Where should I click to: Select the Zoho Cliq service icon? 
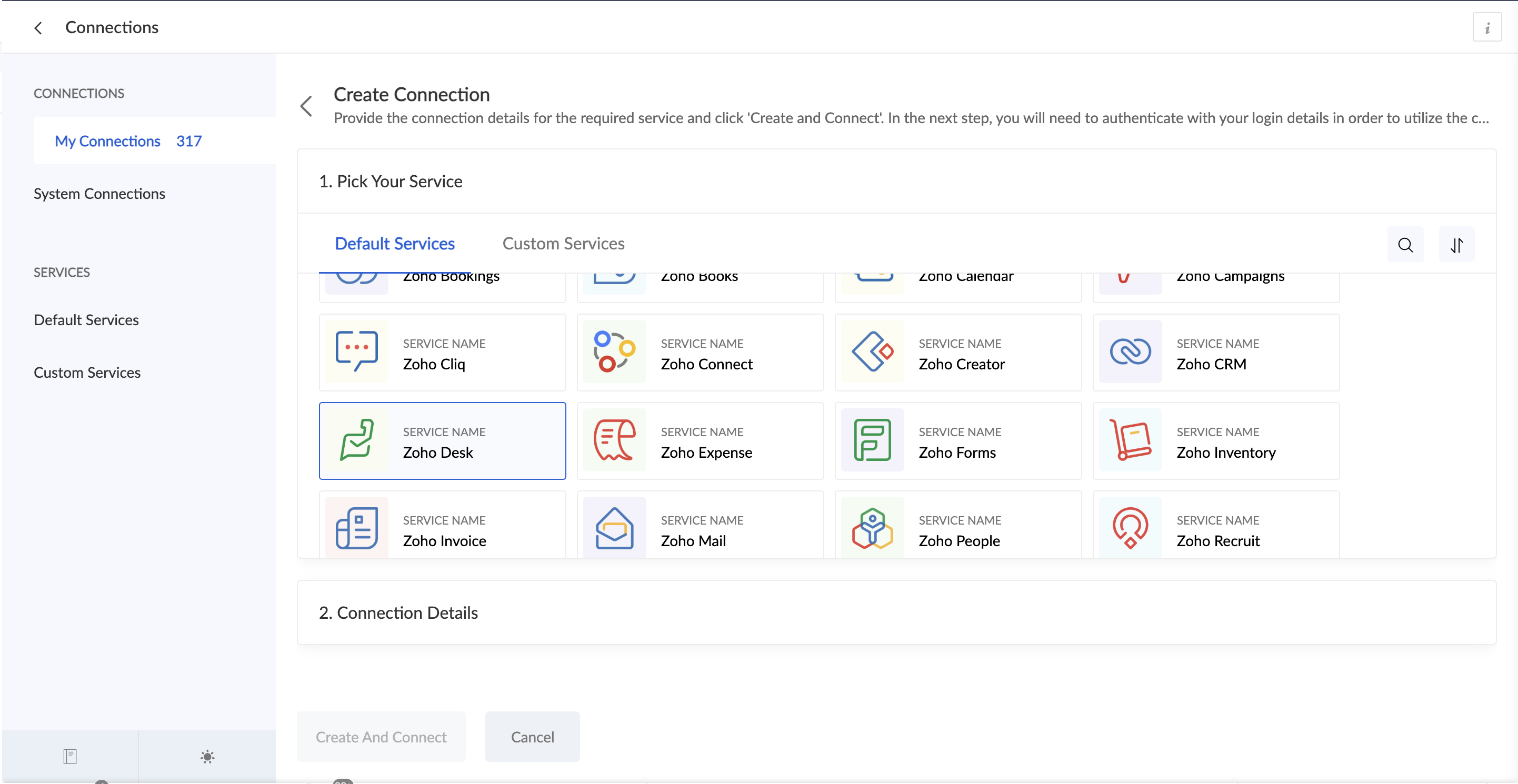356,351
